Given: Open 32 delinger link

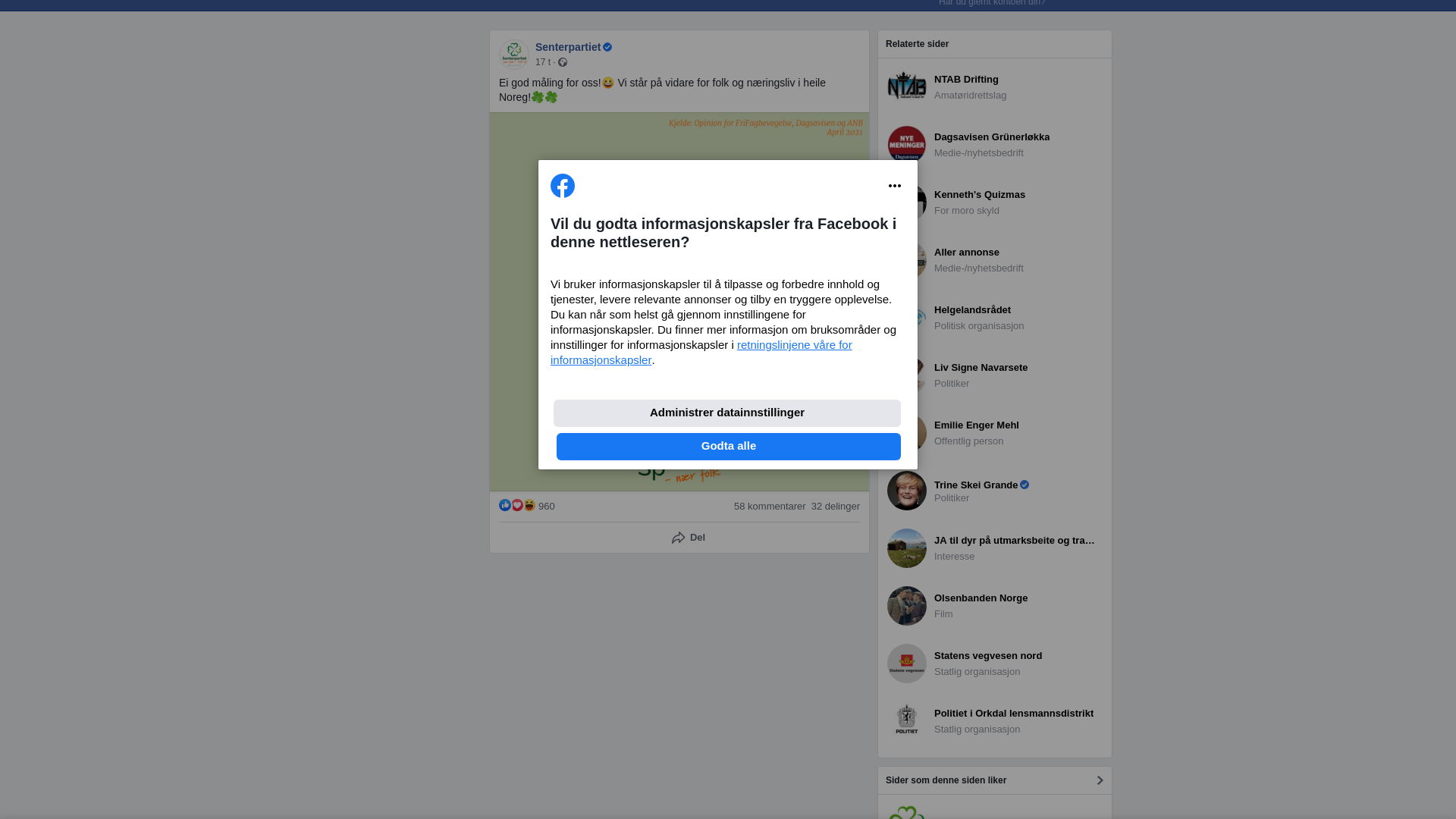Looking at the screenshot, I should 836,507.
